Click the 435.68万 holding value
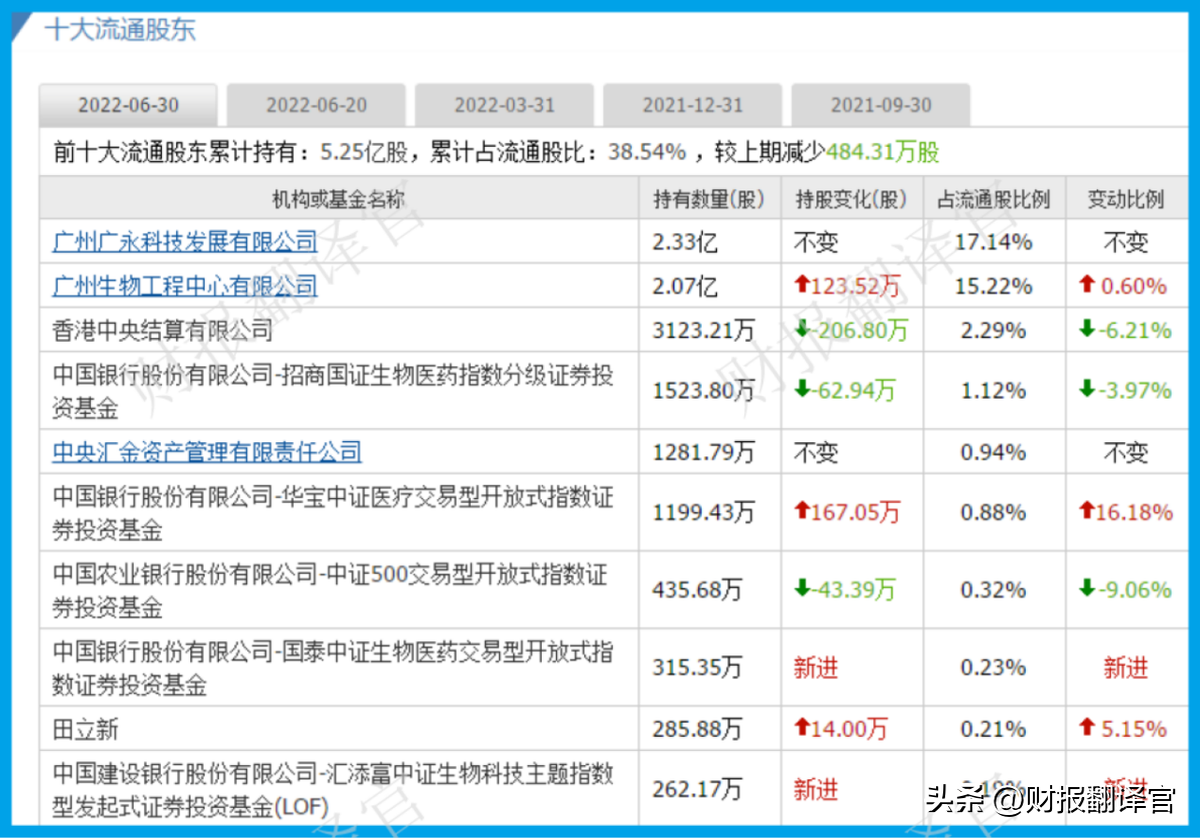Screen dimensions: 1200x838 [x=697, y=590]
